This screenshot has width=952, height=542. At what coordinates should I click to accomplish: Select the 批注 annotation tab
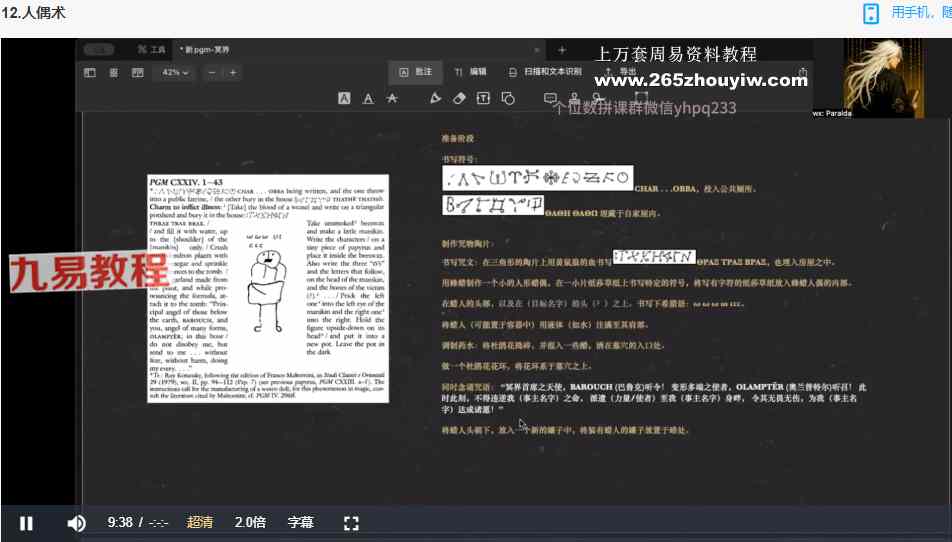pos(415,72)
